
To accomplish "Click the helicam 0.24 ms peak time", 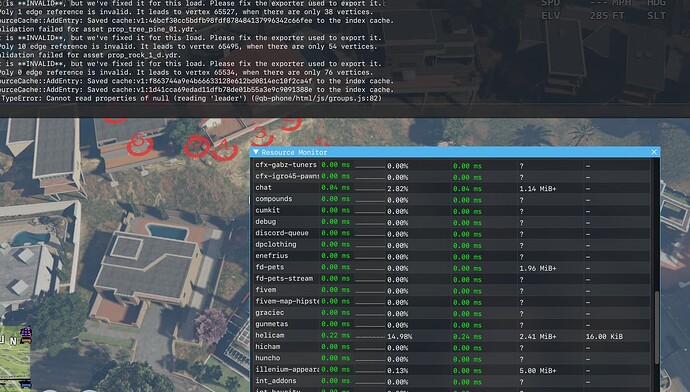I will click(467, 337).
